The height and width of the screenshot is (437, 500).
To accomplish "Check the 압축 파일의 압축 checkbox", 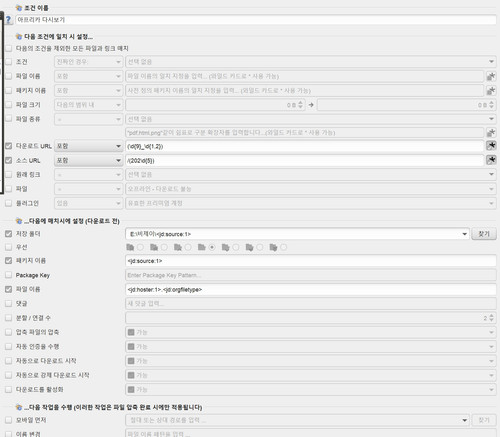I will [x=9, y=332].
